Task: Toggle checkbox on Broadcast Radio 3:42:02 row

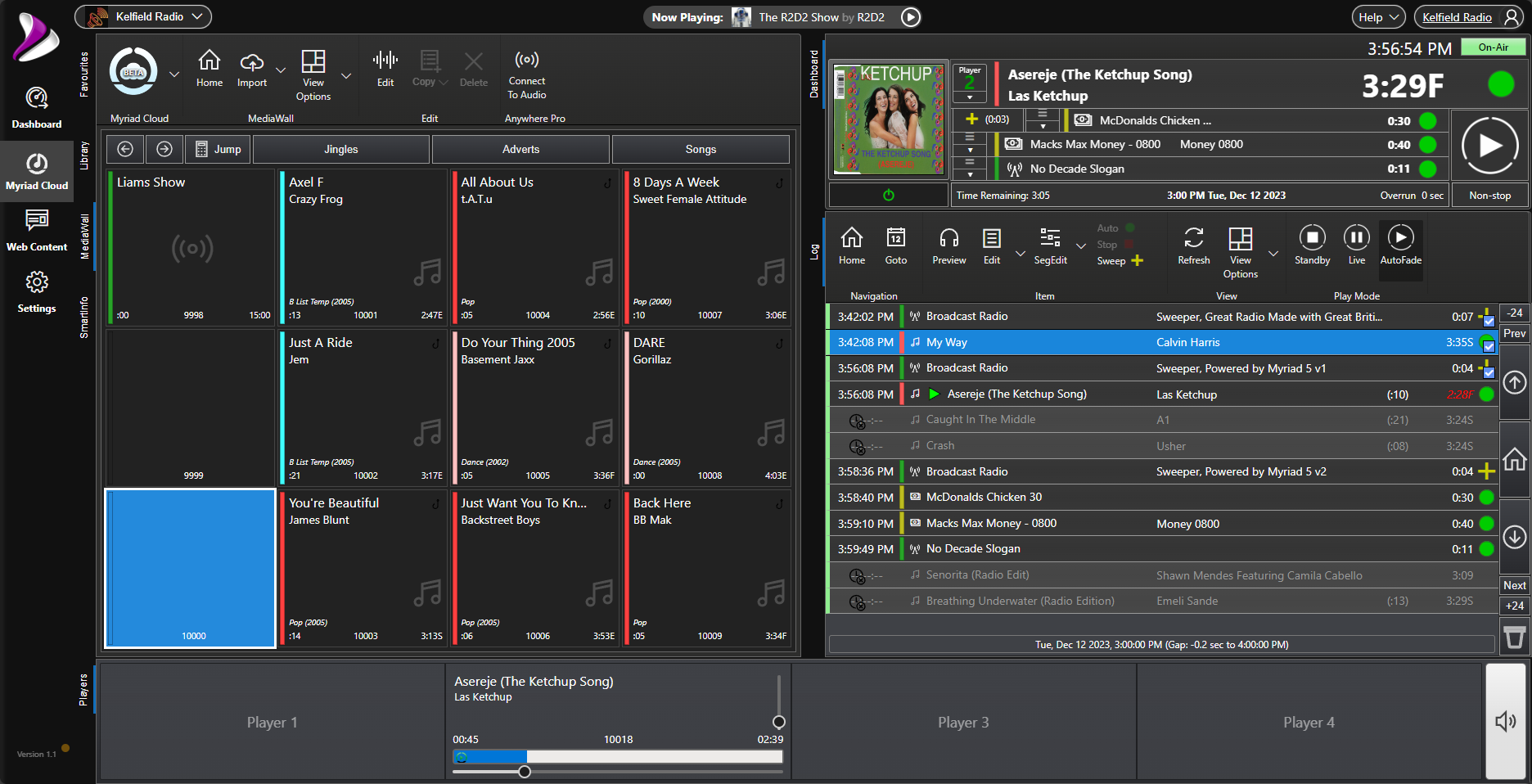Action: click(1489, 320)
